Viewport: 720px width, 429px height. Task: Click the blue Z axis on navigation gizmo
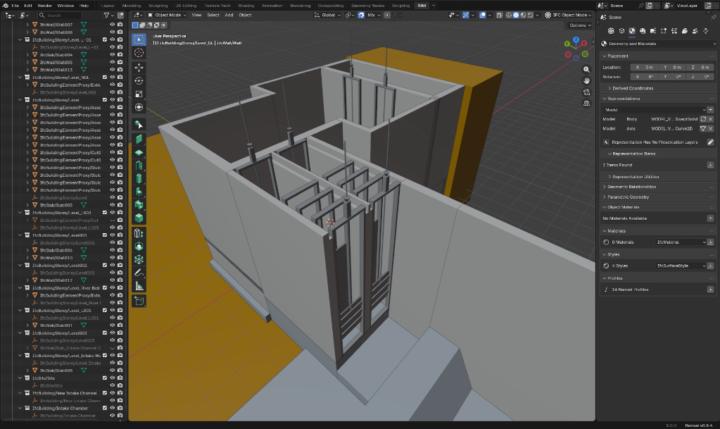click(575, 39)
